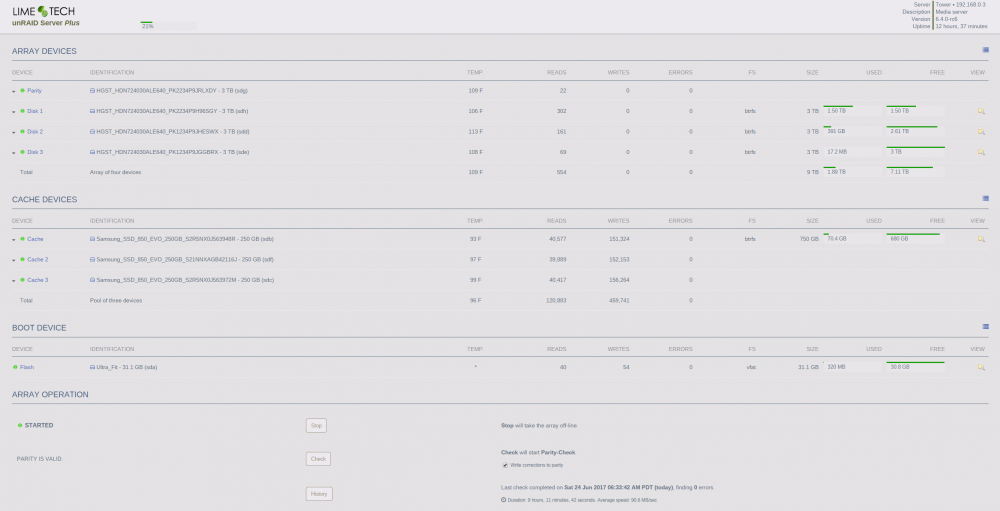
Task: Click the Flash used bar 320 MB
Action: (x=853, y=367)
